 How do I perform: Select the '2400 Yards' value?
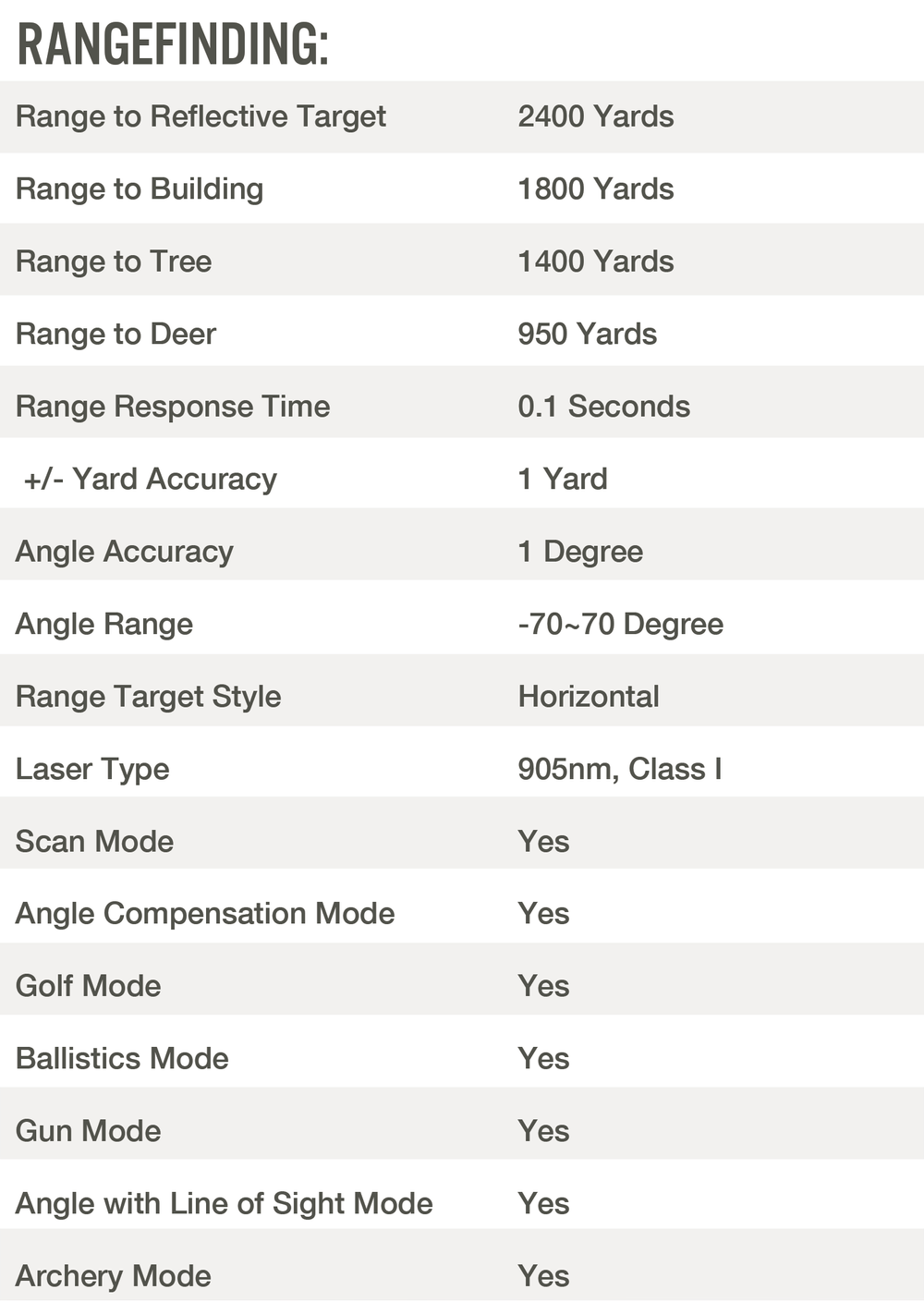tap(595, 116)
